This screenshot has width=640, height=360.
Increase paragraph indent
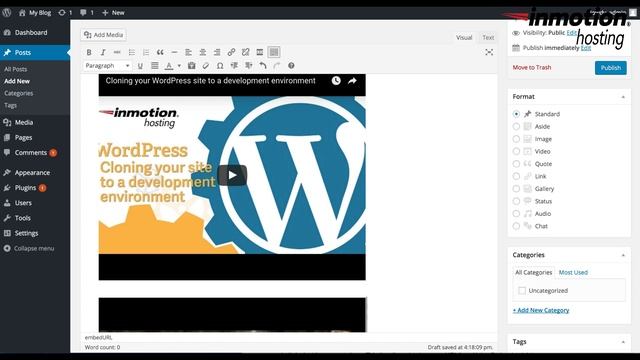[x=249, y=66]
